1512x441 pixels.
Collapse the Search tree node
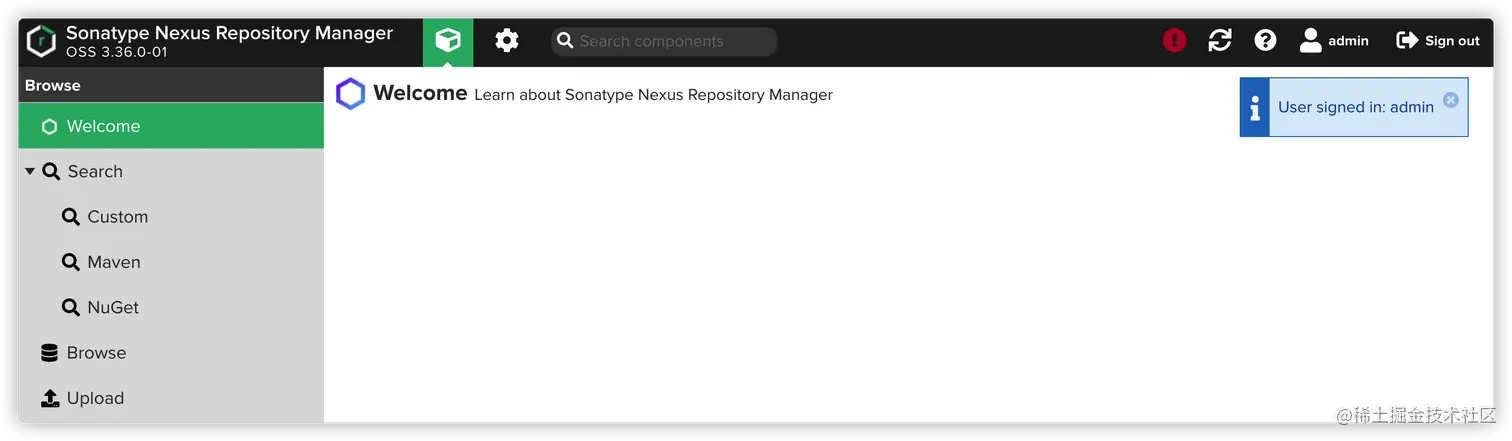pyautogui.click(x=30, y=172)
